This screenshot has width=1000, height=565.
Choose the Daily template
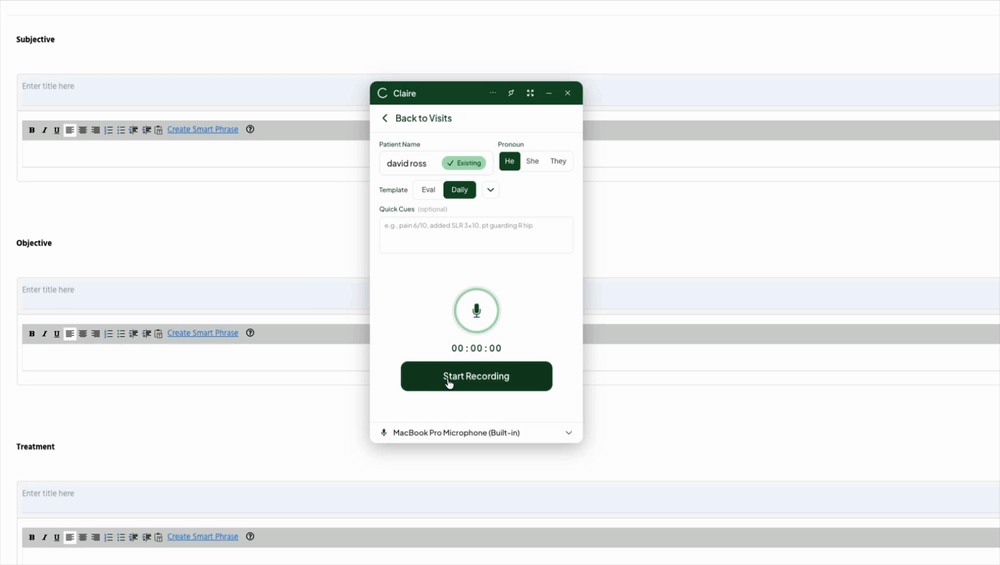pos(460,190)
